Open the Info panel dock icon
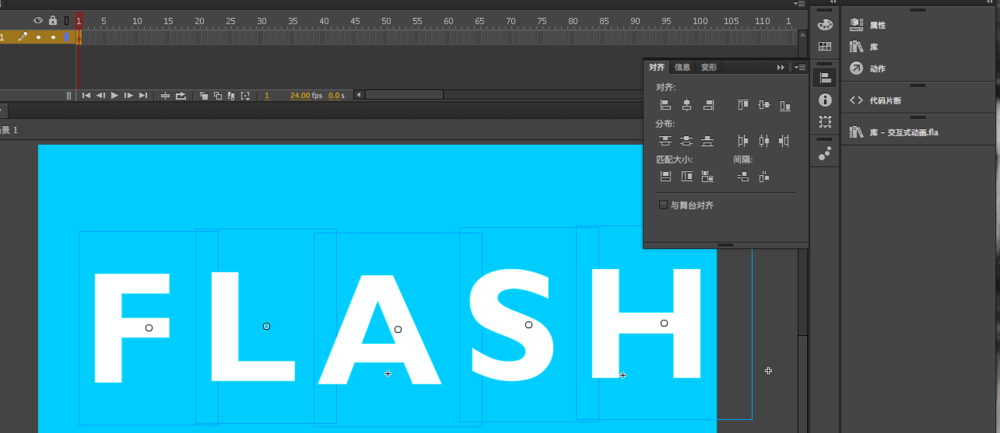 (x=825, y=100)
